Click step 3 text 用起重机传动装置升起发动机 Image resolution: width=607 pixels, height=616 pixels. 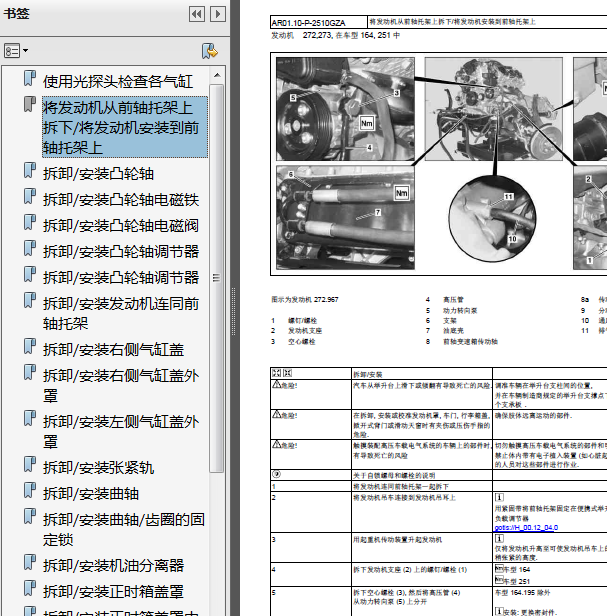tap(397, 540)
